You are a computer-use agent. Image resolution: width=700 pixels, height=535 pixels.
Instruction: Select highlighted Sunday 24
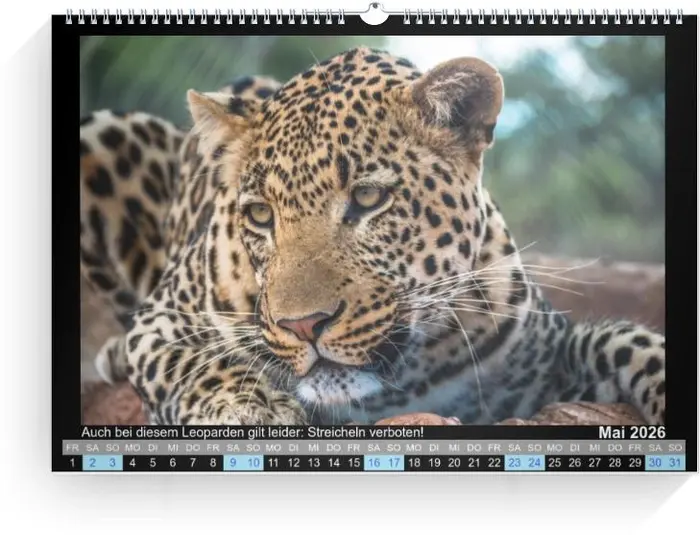point(535,462)
